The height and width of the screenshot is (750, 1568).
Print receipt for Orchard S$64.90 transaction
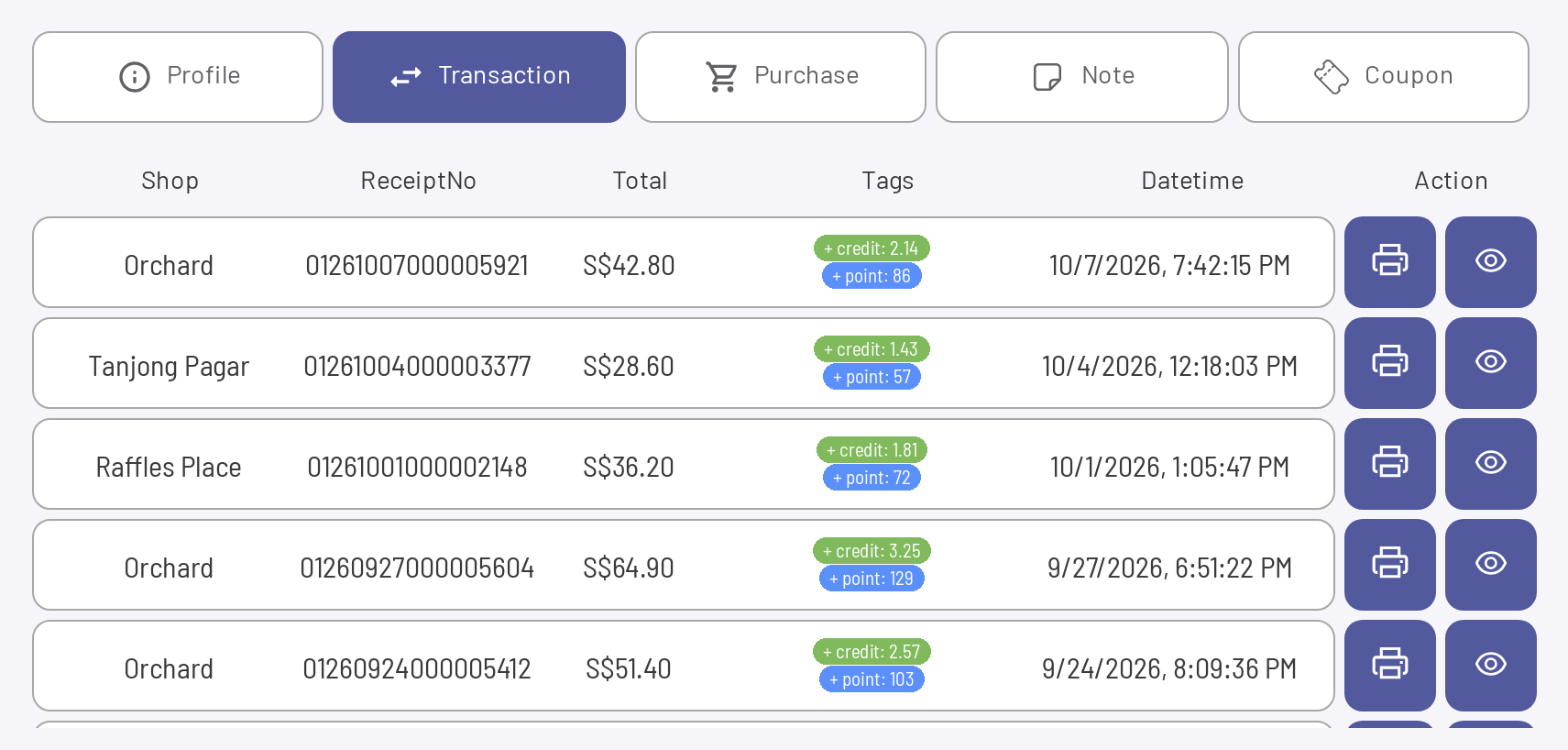[1389, 565]
